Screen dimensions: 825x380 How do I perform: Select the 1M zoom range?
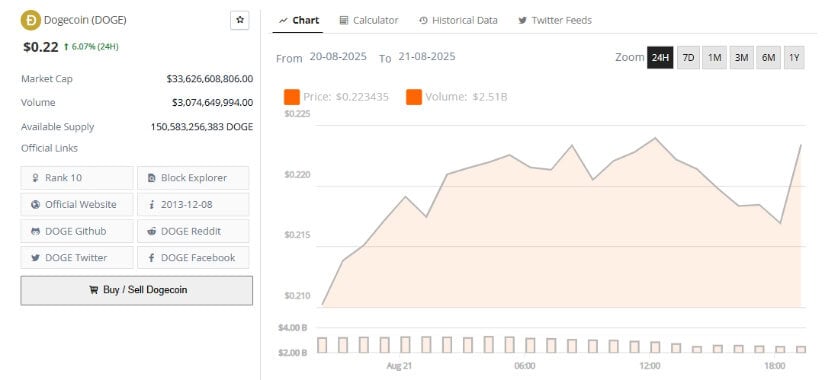click(x=715, y=57)
